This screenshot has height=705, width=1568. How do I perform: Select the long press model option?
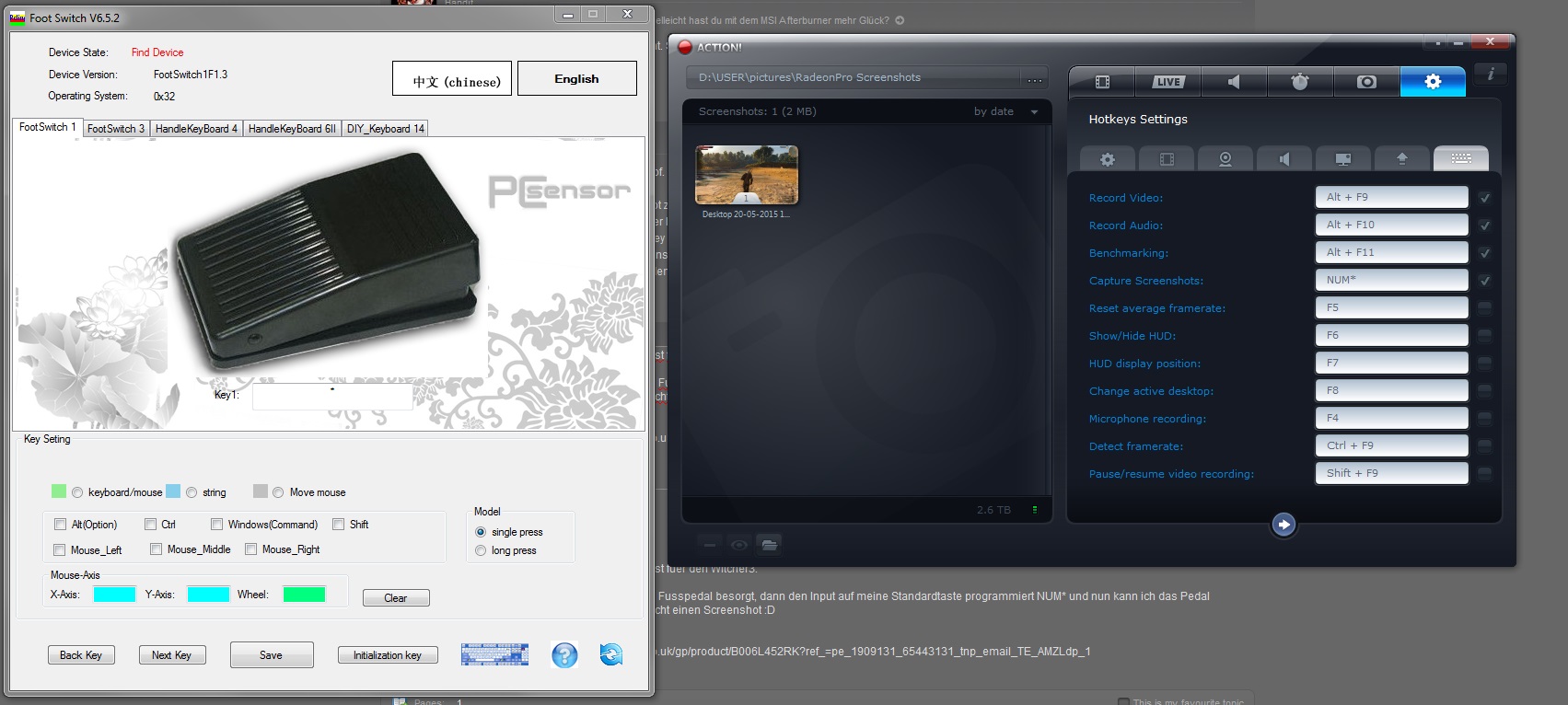click(481, 550)
